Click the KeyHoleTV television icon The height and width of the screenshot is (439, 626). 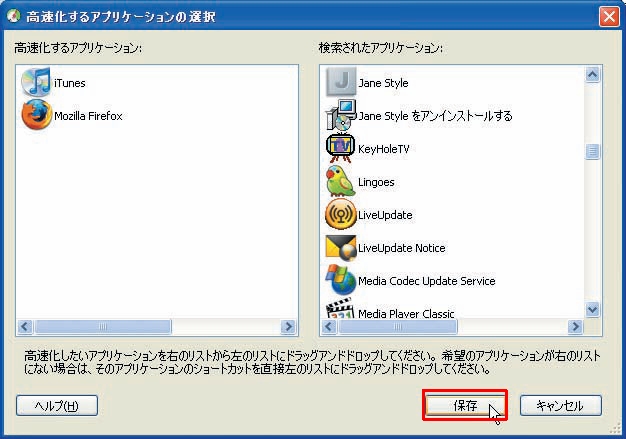(341, 148)
